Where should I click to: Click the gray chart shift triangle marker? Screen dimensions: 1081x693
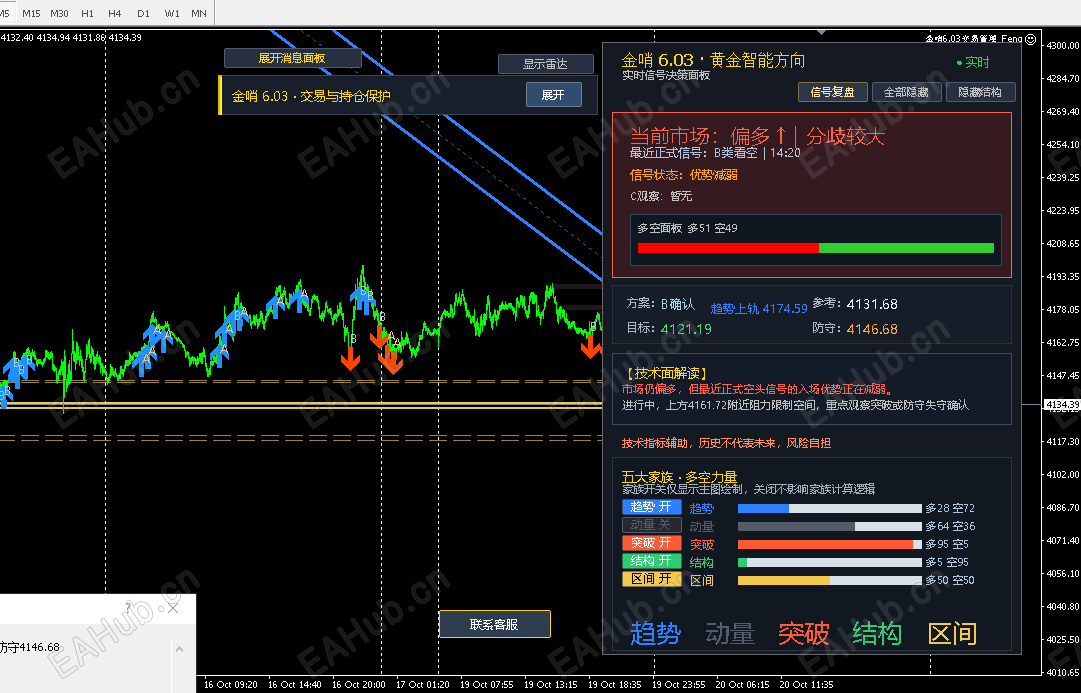(821, 32)
